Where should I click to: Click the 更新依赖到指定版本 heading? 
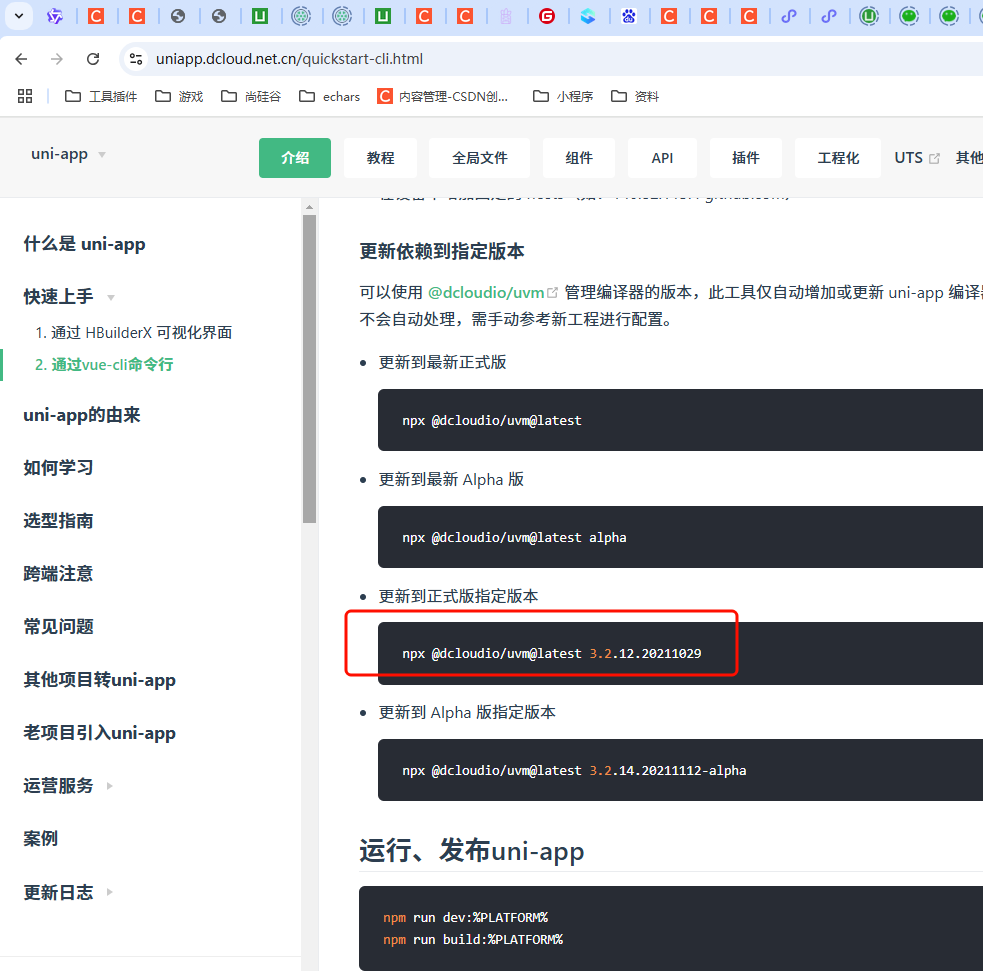tap(442, 251)
